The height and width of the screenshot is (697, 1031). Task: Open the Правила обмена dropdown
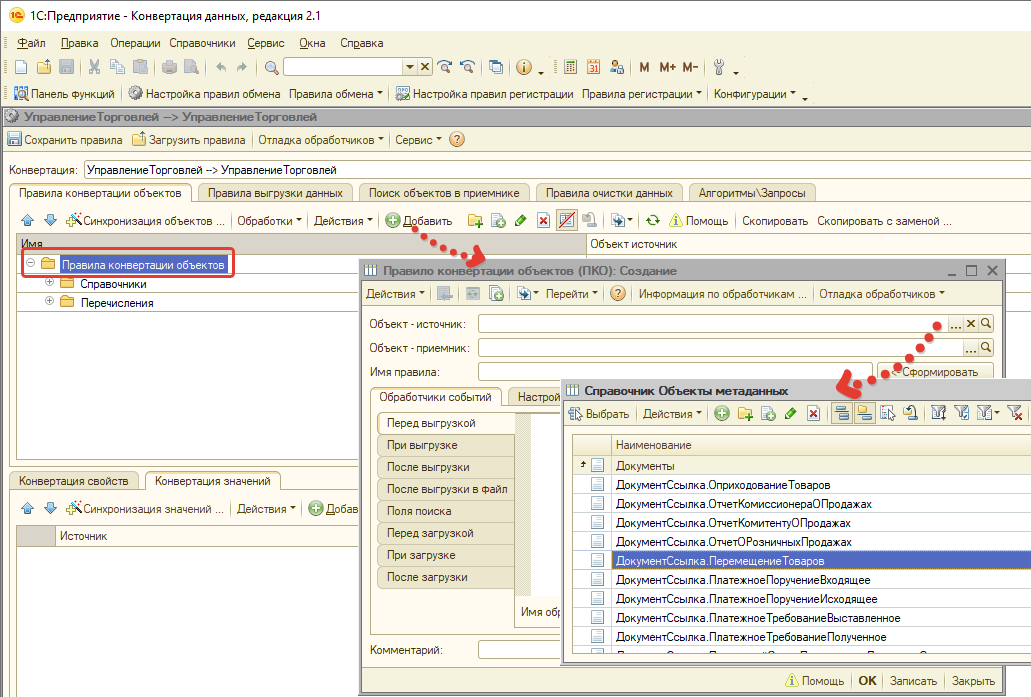tap(335, 94)
